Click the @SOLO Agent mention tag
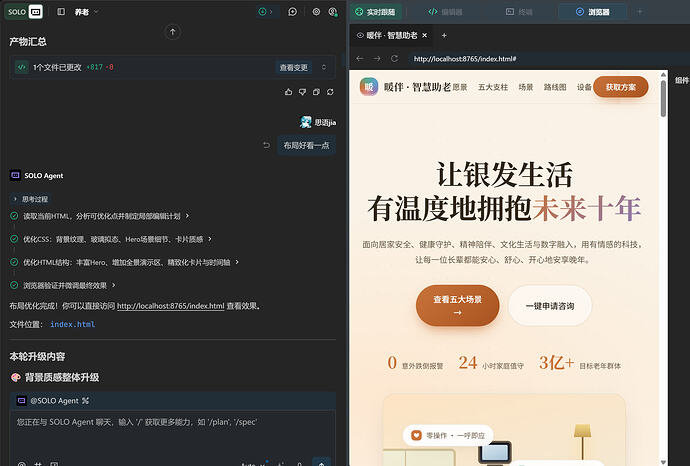690x466 pixels. point(48,400)
